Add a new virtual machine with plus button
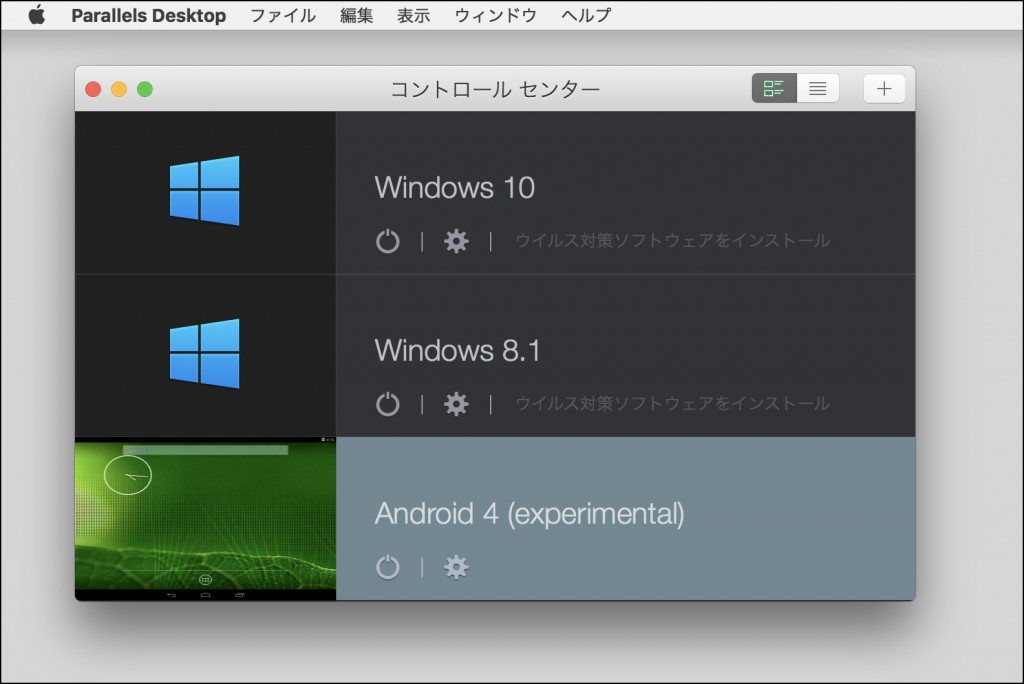Viewport: 1024px width, 684px height. tap(884, 89)
